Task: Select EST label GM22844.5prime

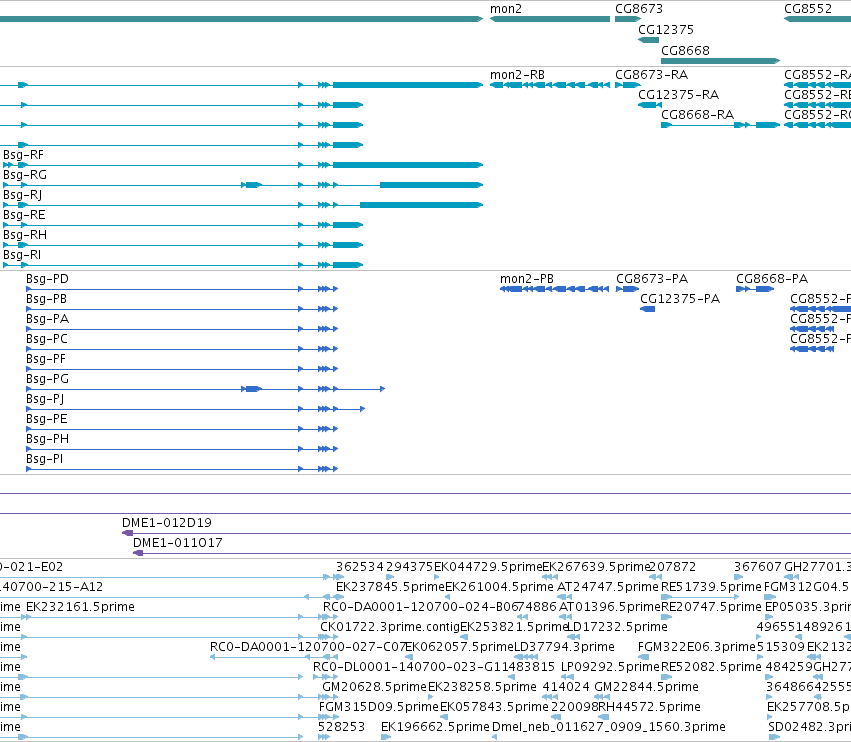Action: point(646,687)
